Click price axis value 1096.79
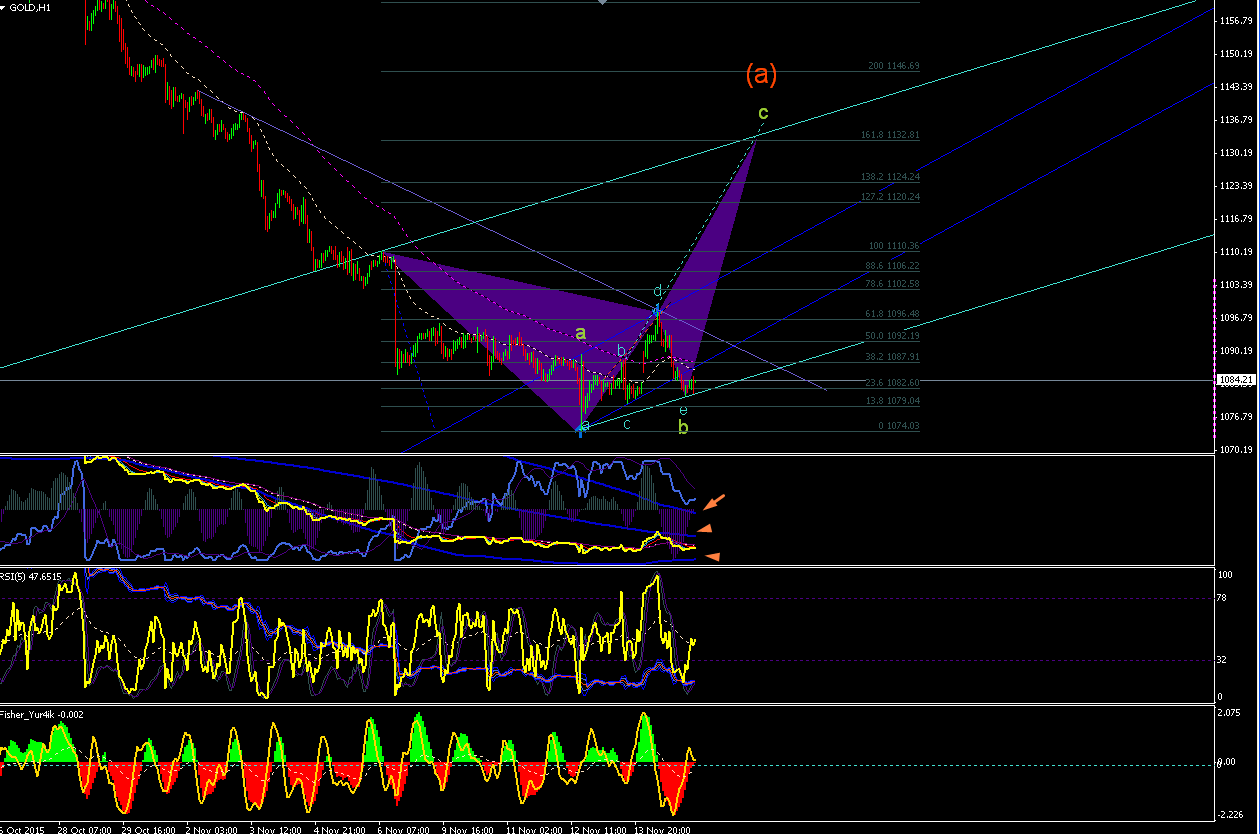 pyautogui.click(x=1237, y=317)
